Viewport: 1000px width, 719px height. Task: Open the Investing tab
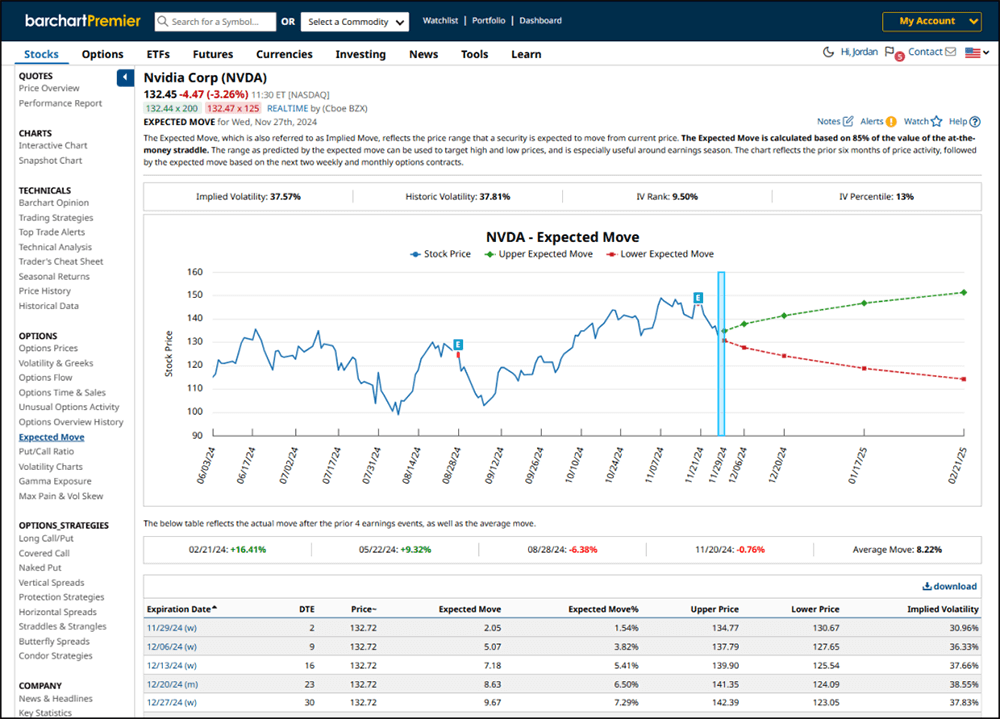(361, 54)
